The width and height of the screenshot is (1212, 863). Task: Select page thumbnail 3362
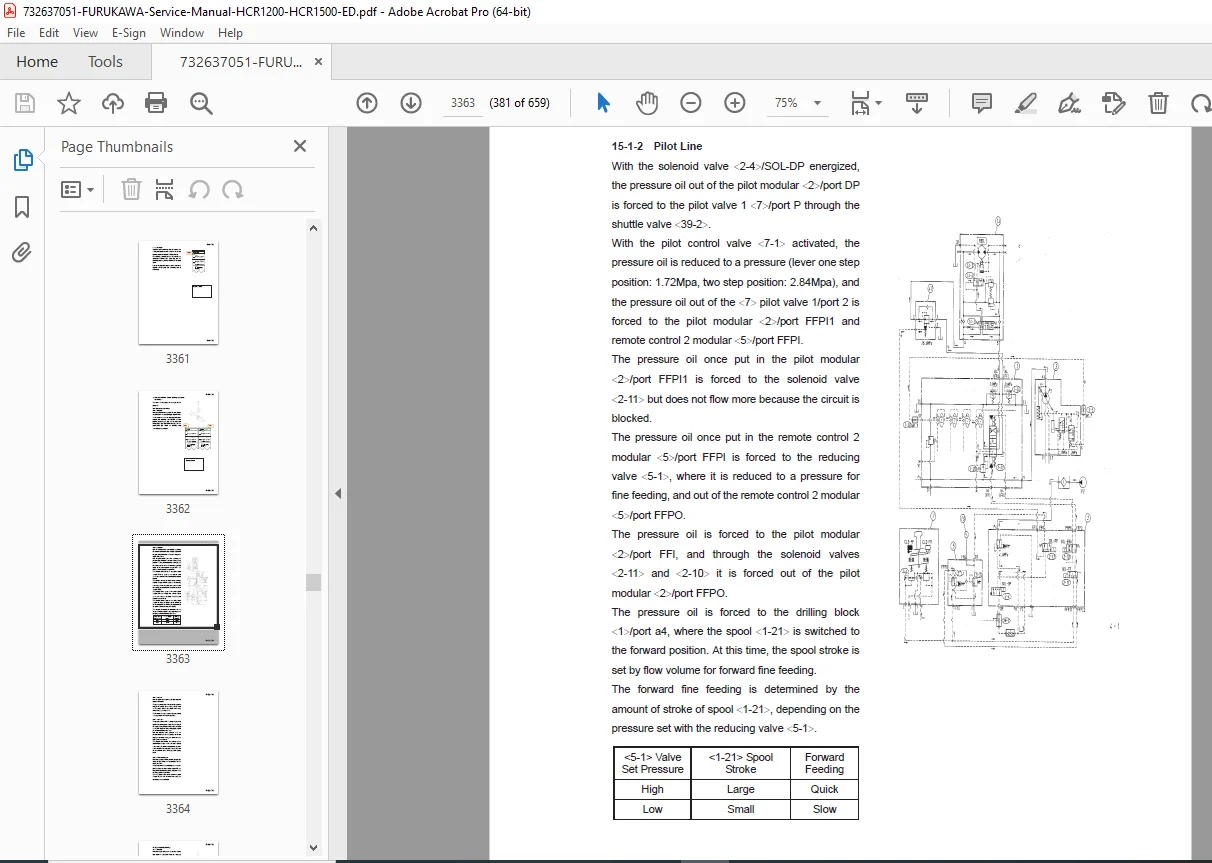tap(178, 442)
